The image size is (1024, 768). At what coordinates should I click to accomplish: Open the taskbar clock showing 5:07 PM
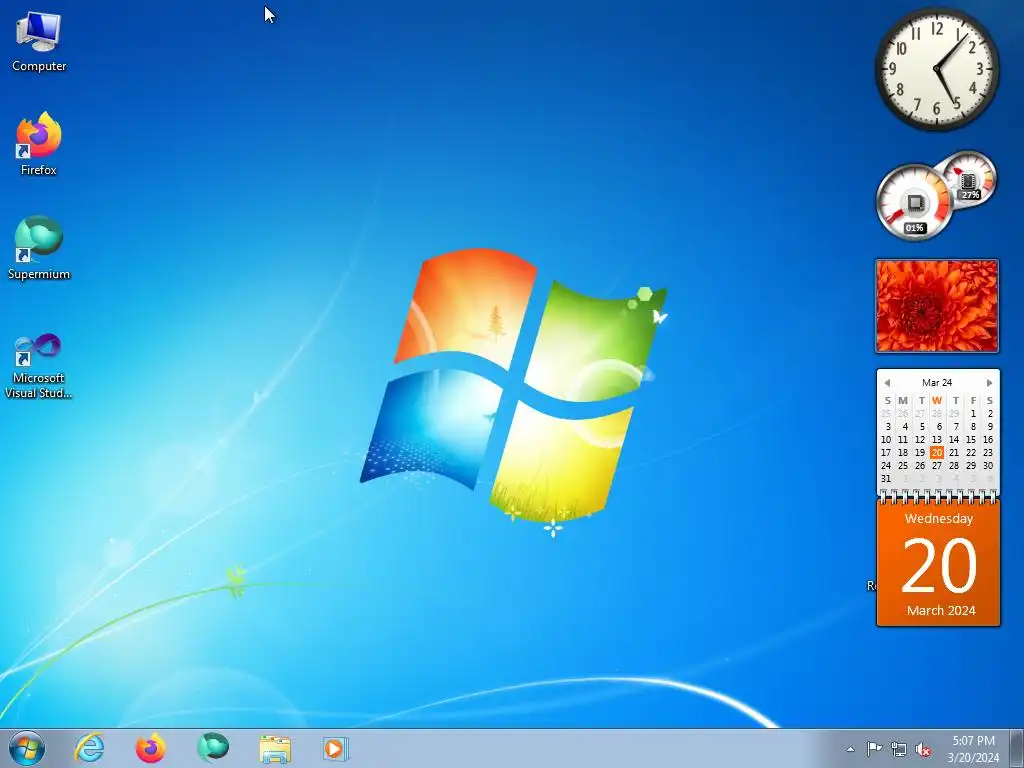click(x=973, y=749)
